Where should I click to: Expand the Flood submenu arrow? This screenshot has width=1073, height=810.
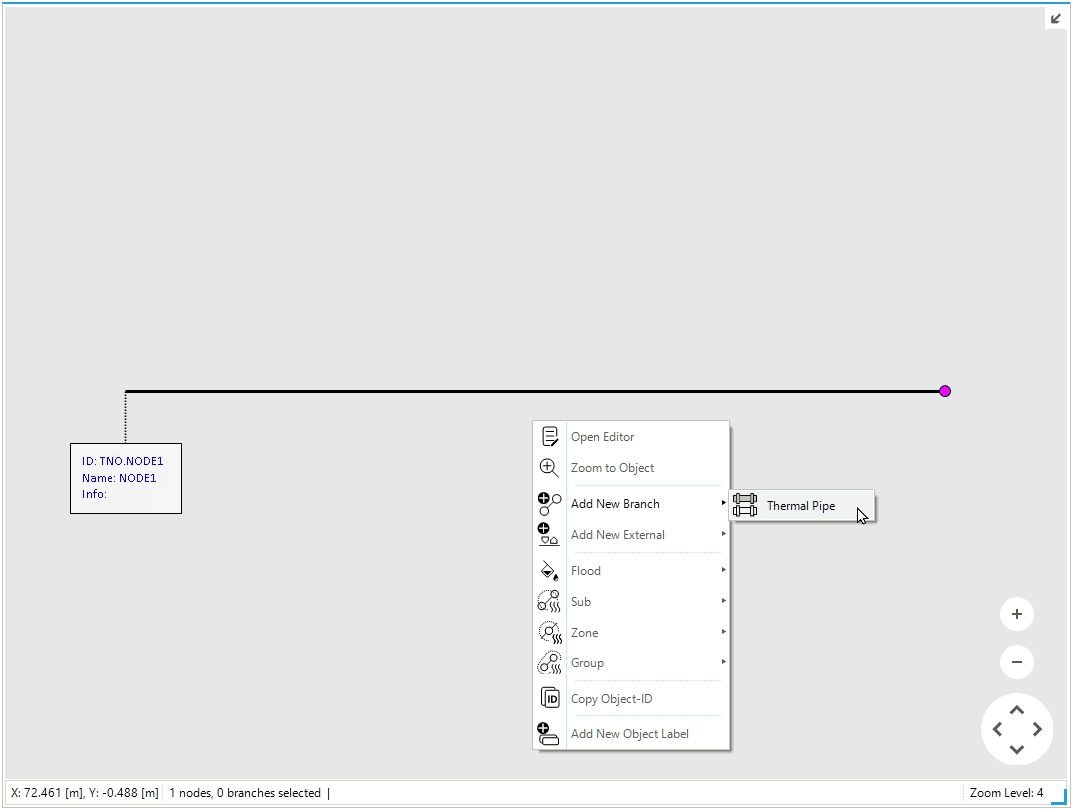tap(723, 570)
